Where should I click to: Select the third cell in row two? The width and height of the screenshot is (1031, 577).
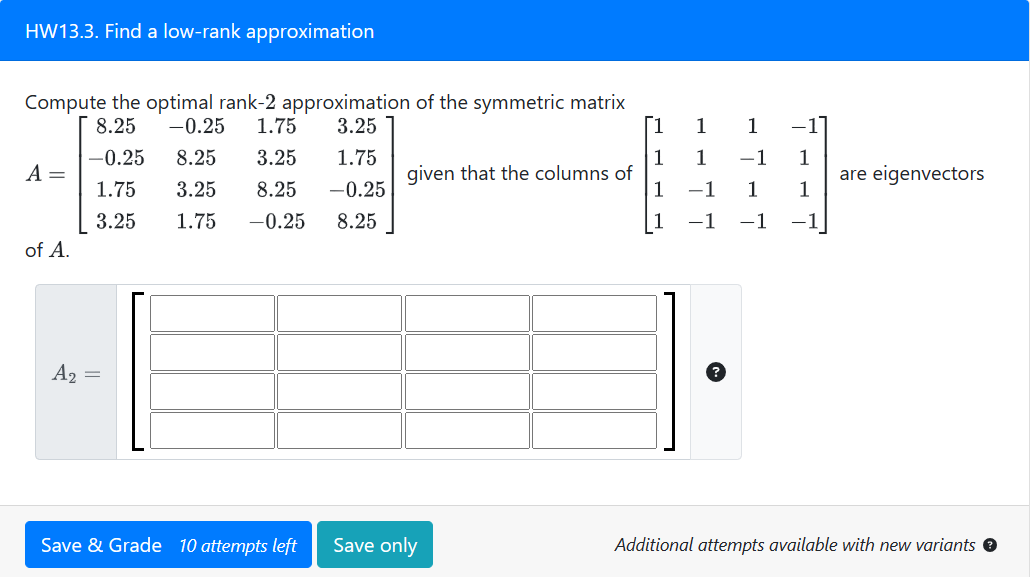466,351
